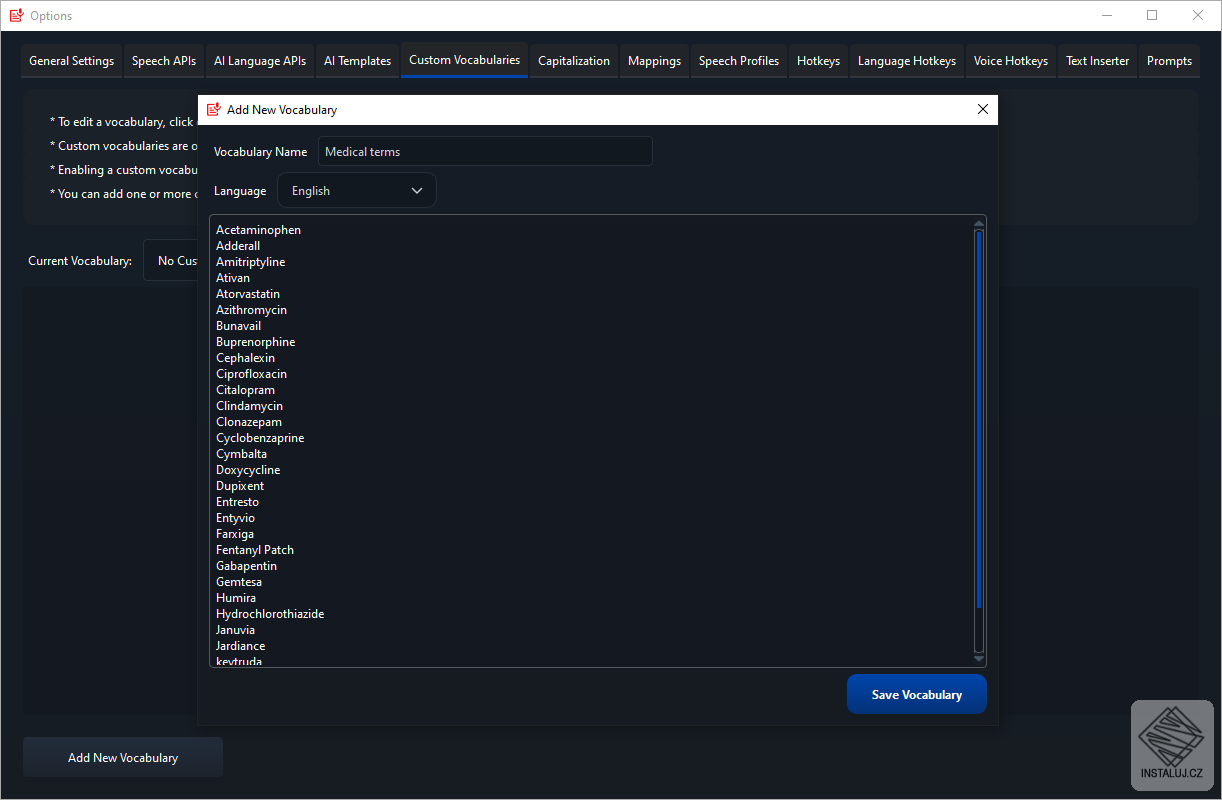Click the Jardiance entry
This screenshot has height=800, width=1222.
click(241, 646)
